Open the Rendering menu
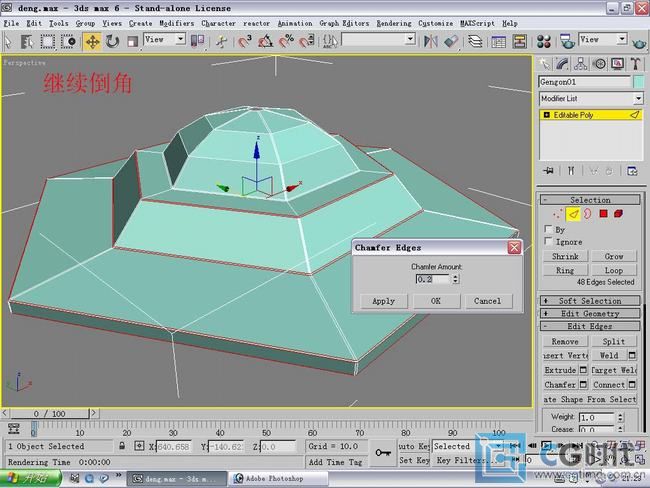 coord(394,23)
